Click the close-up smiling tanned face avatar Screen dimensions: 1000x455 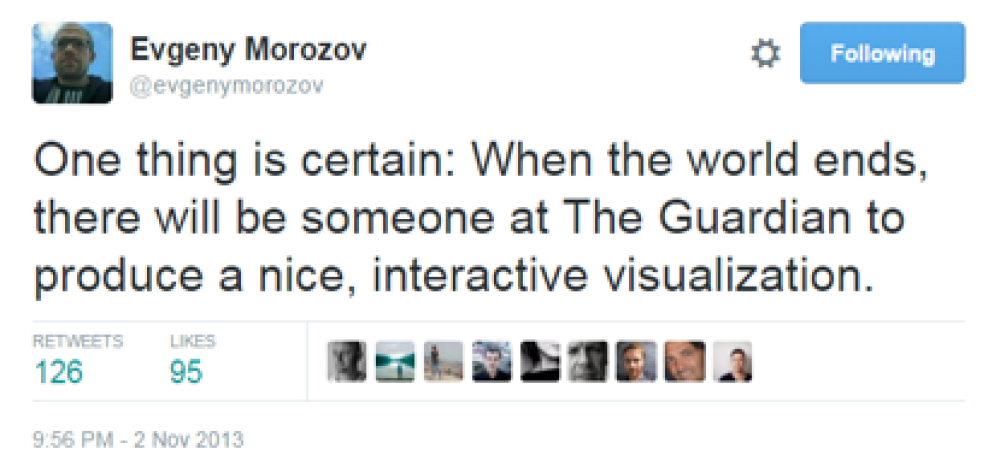tap(684, 361)
